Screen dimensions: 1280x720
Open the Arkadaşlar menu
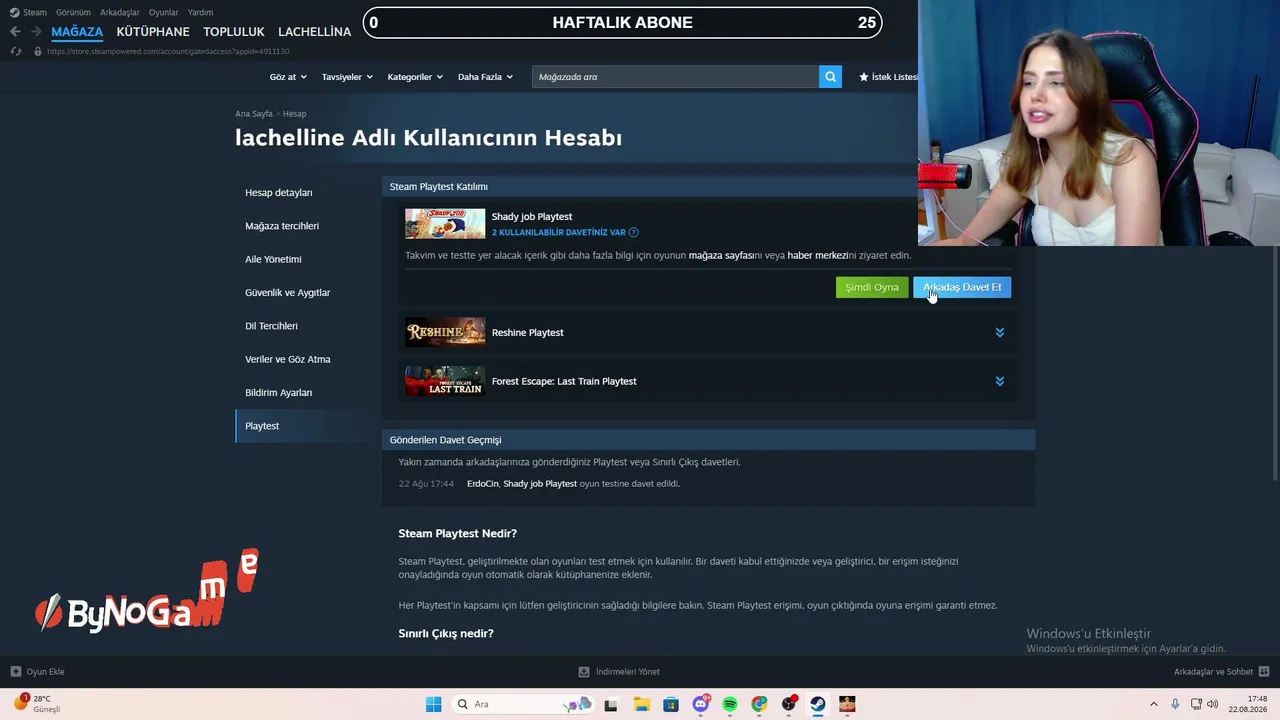click(x=120, y=12)
